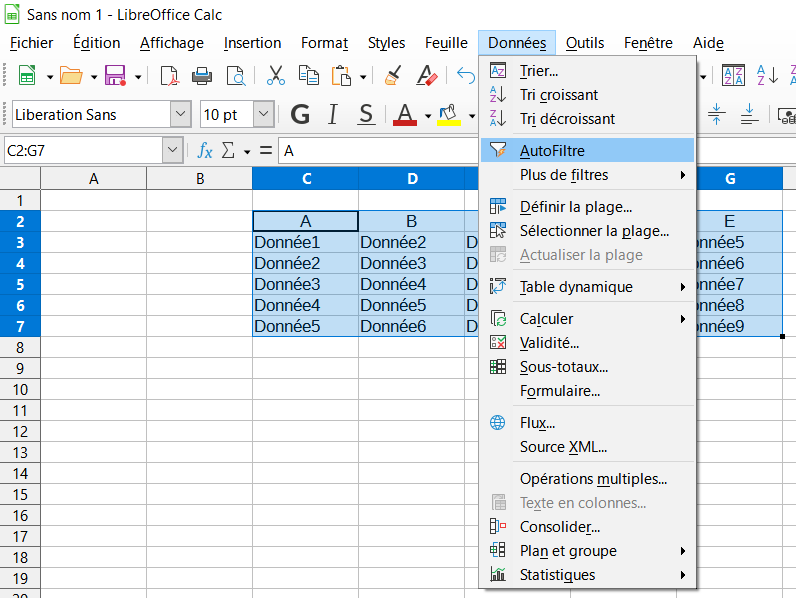
Task: Click inside the formula input line
Action: [378, 151]
